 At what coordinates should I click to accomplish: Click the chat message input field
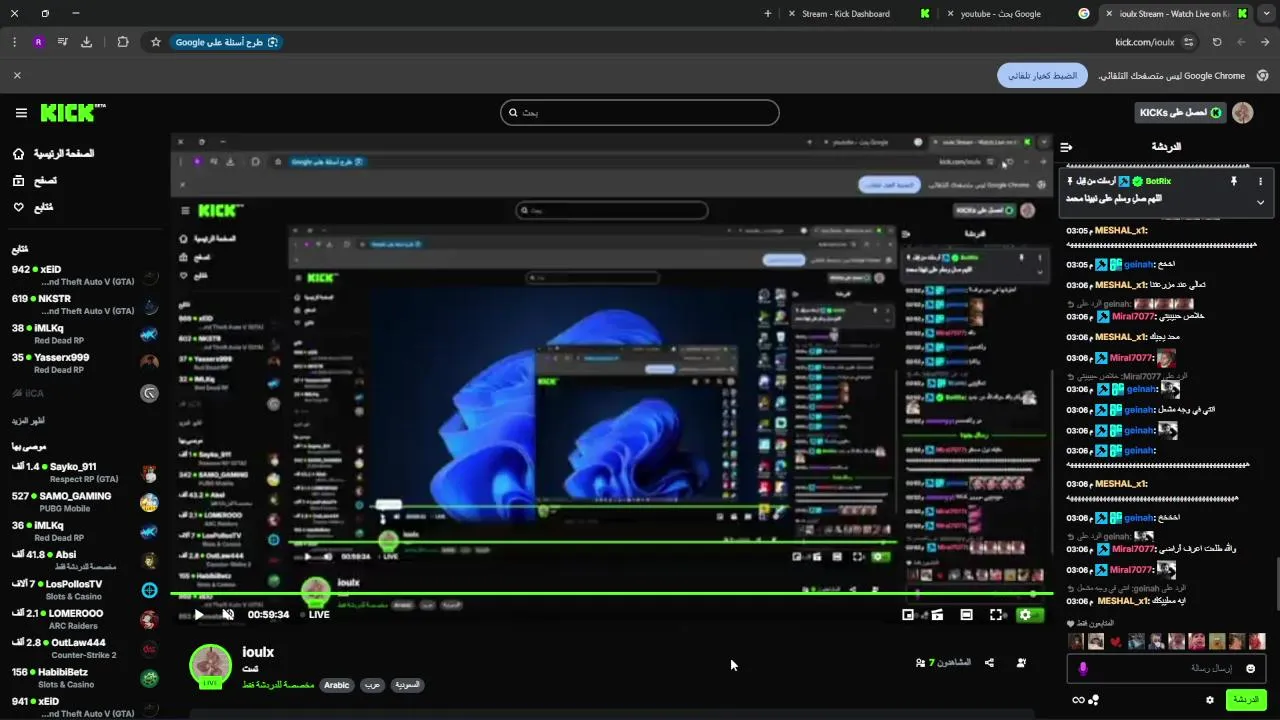(1168, 668)
